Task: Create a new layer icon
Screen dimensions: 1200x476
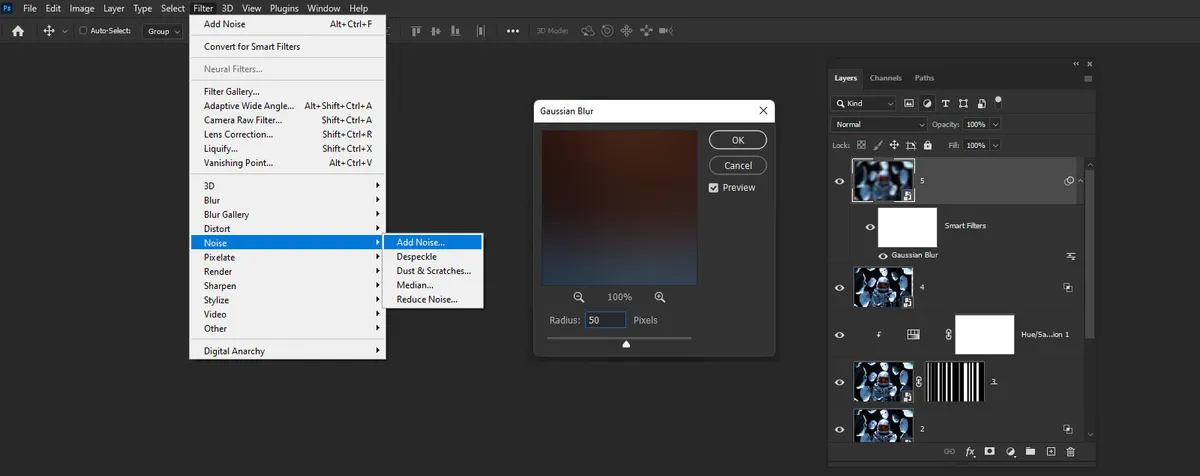Action: [x=1050, y=452]
